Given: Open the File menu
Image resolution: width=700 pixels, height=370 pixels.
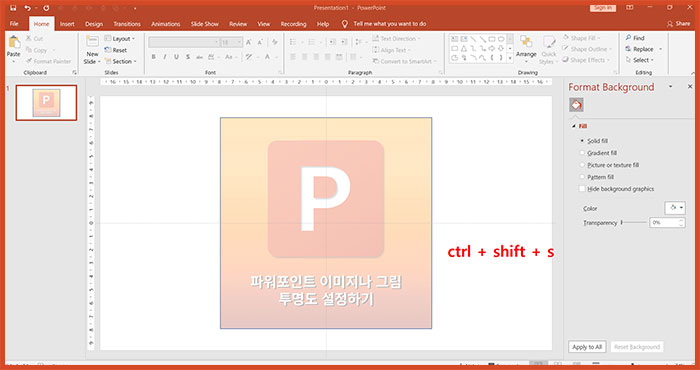Looking at the screenshot, I should 14,24.
